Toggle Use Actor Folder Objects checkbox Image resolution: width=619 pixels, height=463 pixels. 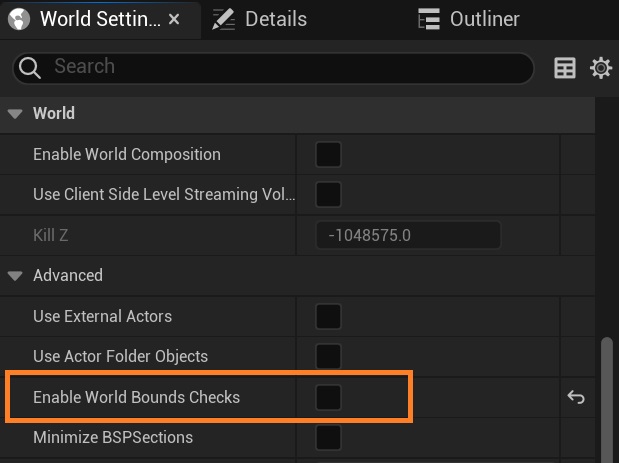(328, 356)
